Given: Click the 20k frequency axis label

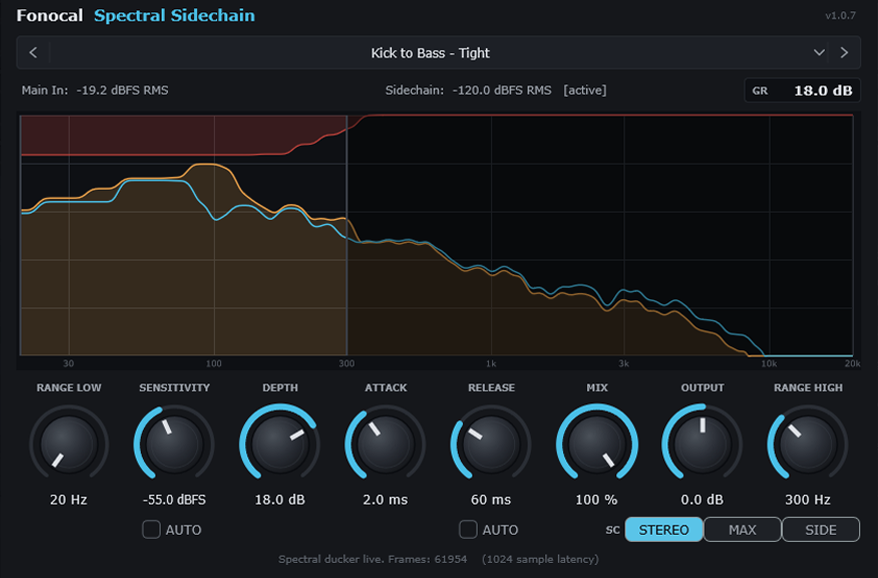Looking at the screenshot, I should (x=852, y=363).
